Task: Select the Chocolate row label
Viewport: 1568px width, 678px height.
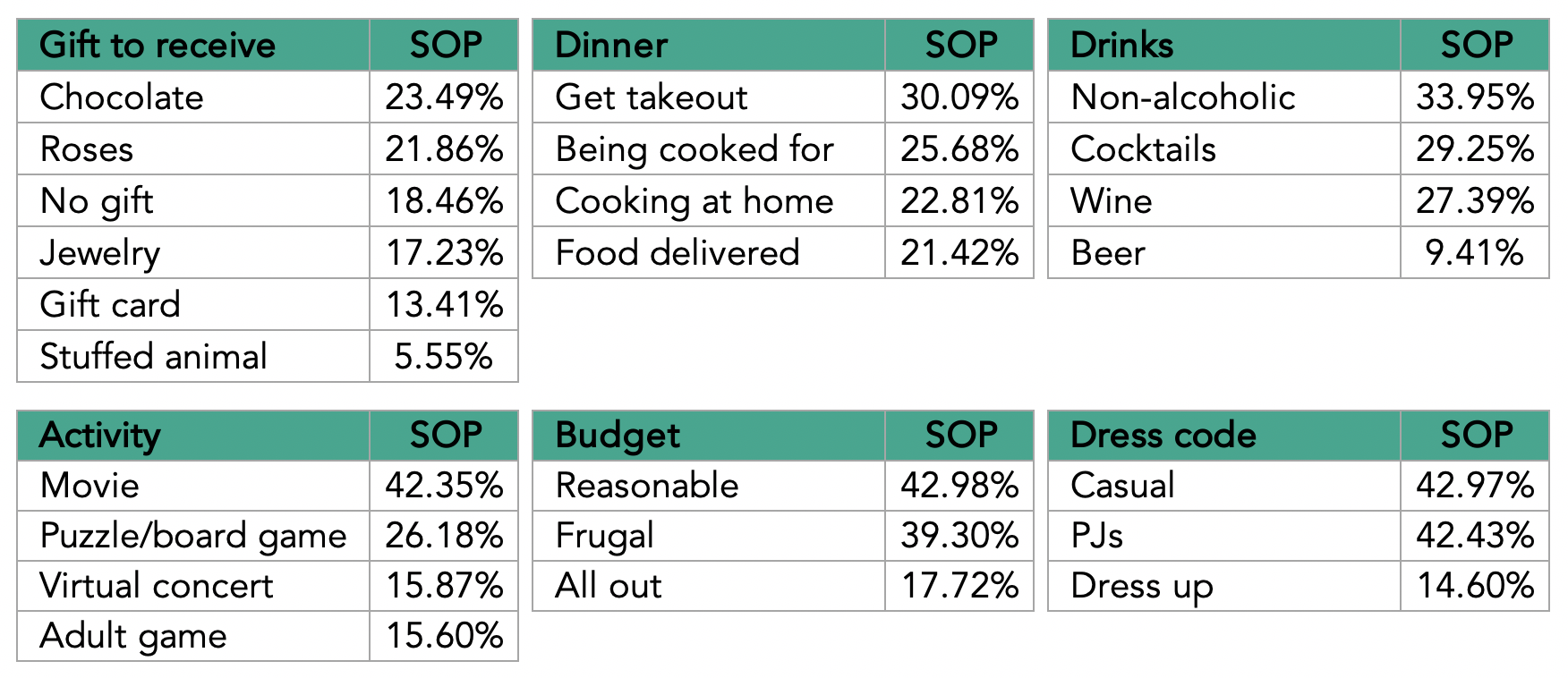Action: coord(122,97)
